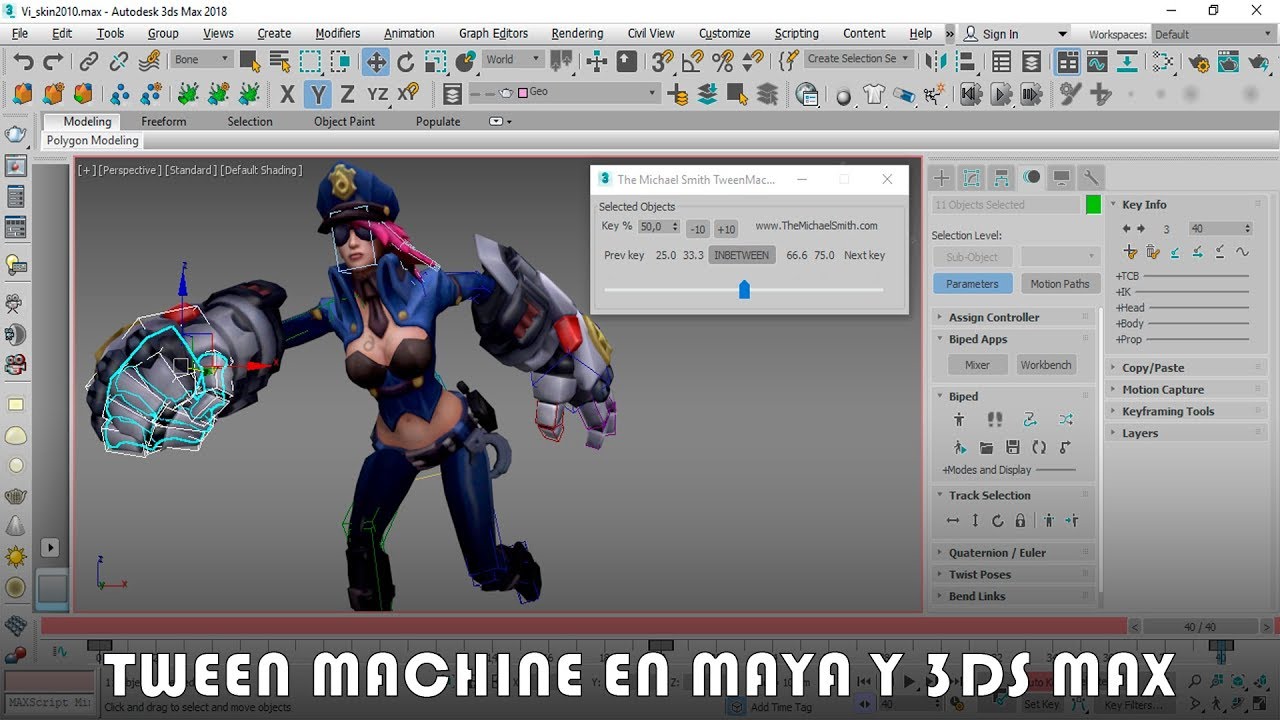The height and width of the screenshot is (720, 1280).
Task: Open the Rendering menu
Action: tap(577, 33)
